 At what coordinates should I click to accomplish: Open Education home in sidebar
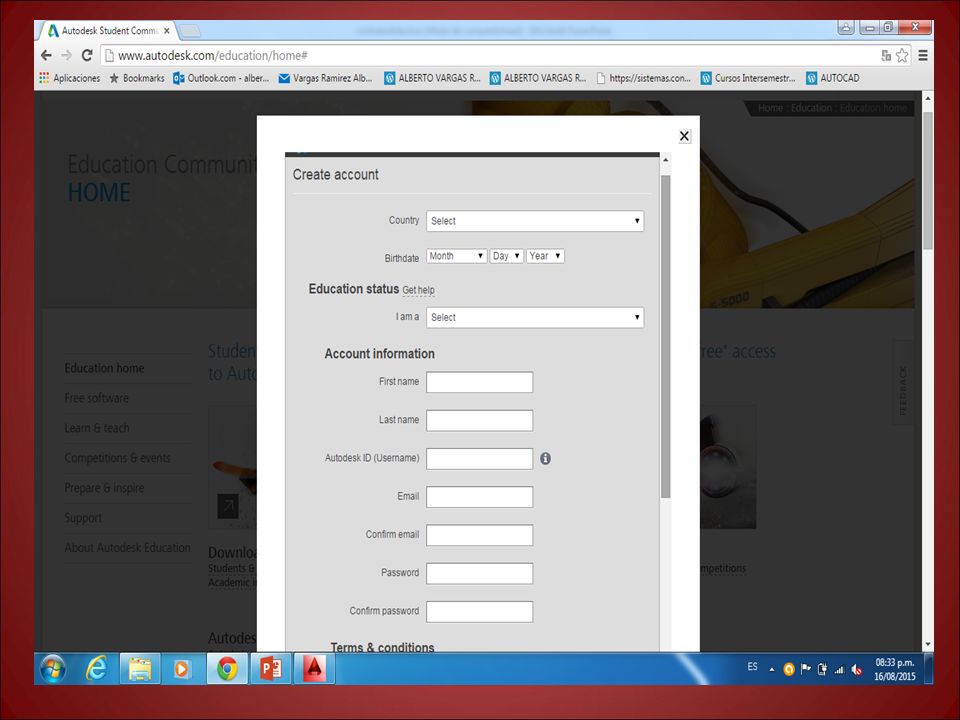click(x=105, y=368)
